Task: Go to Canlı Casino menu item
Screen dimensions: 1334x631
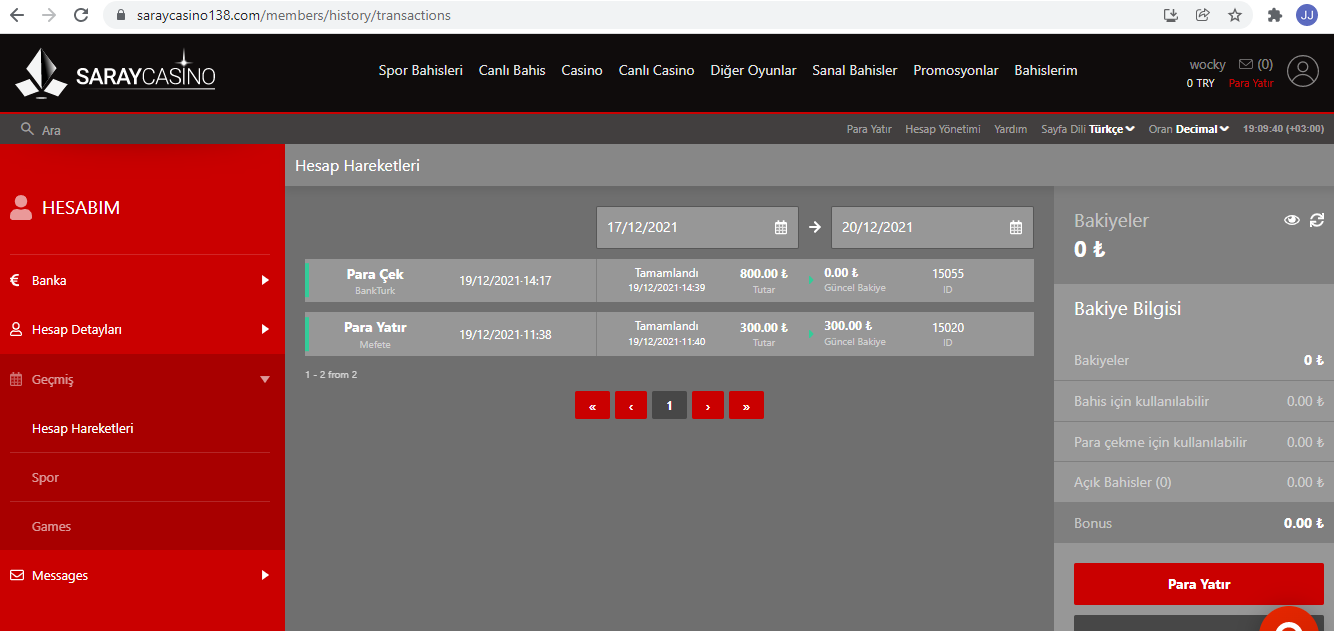Action: [x=656, y=70]
